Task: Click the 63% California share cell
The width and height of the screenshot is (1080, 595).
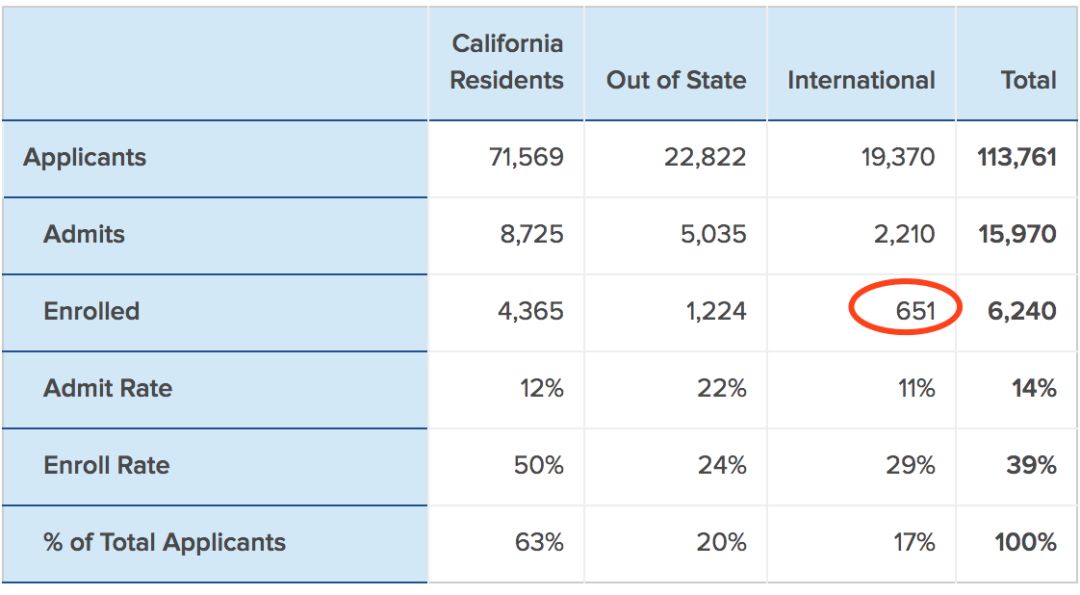Action: (x=539, y=543)
